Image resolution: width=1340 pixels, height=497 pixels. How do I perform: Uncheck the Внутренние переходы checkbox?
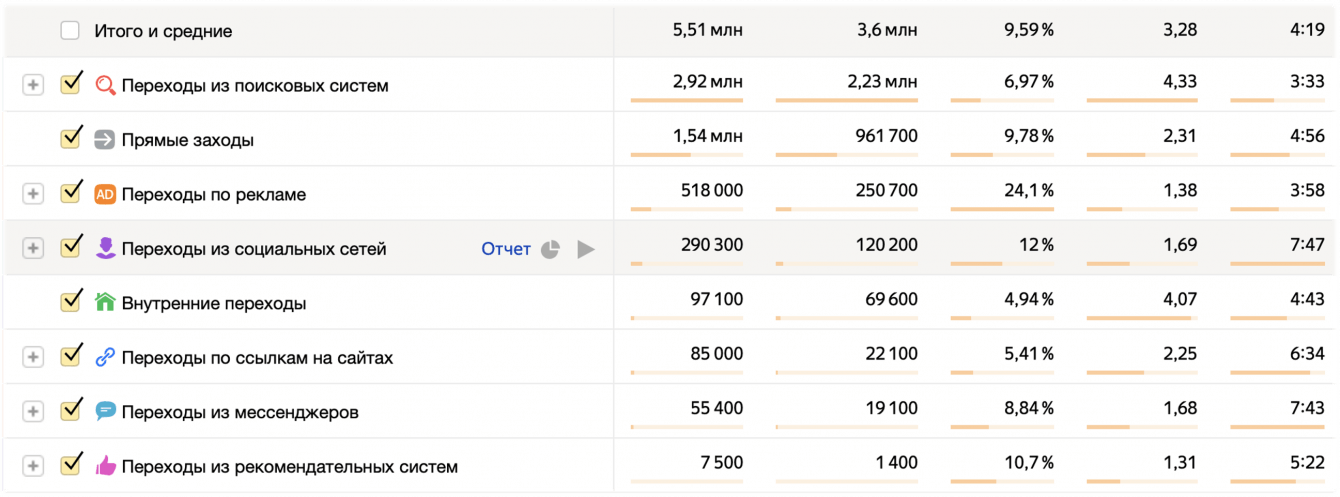pos(70,301)
